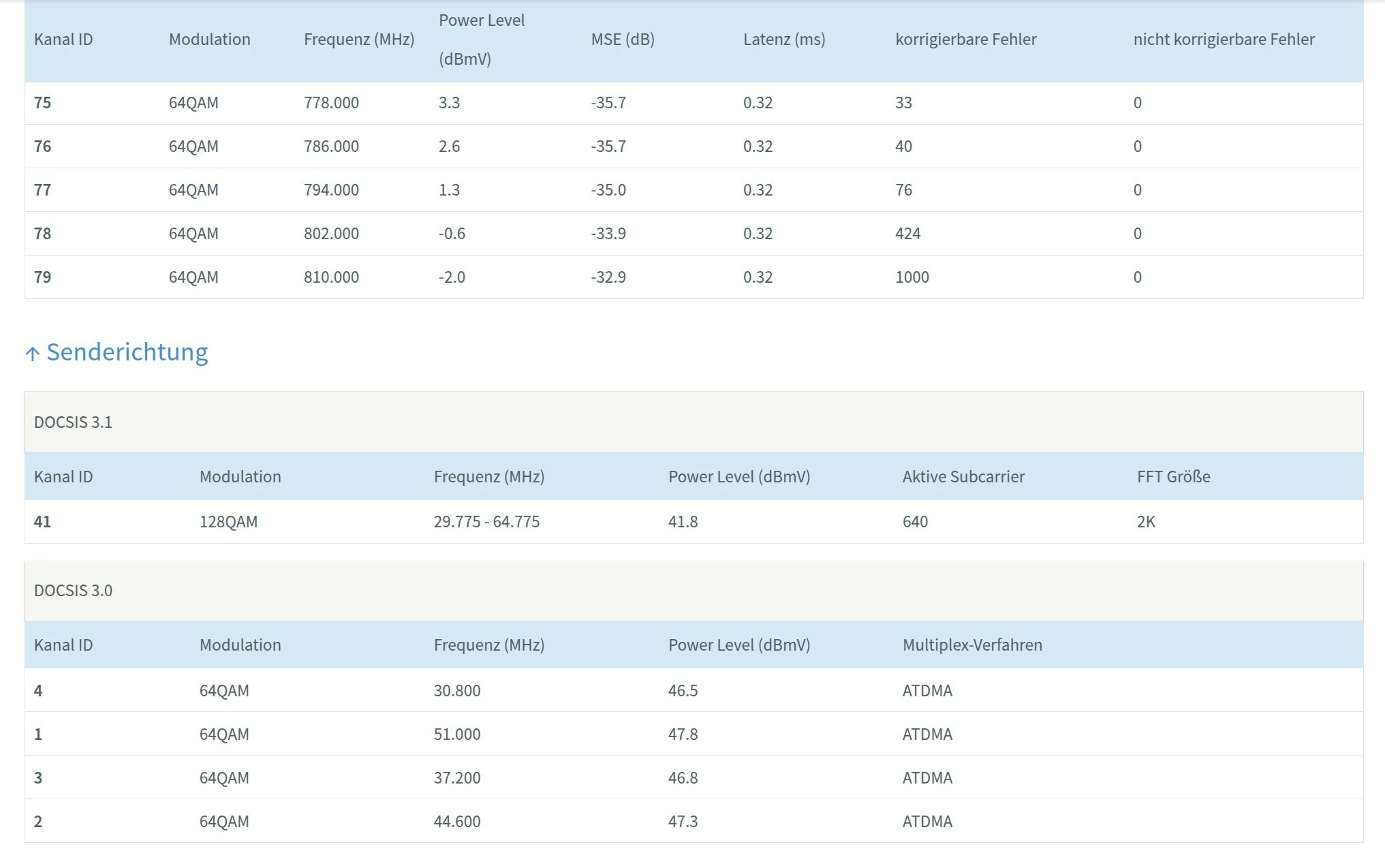Click the ATDMA cell for channel 2

point(927,822)
